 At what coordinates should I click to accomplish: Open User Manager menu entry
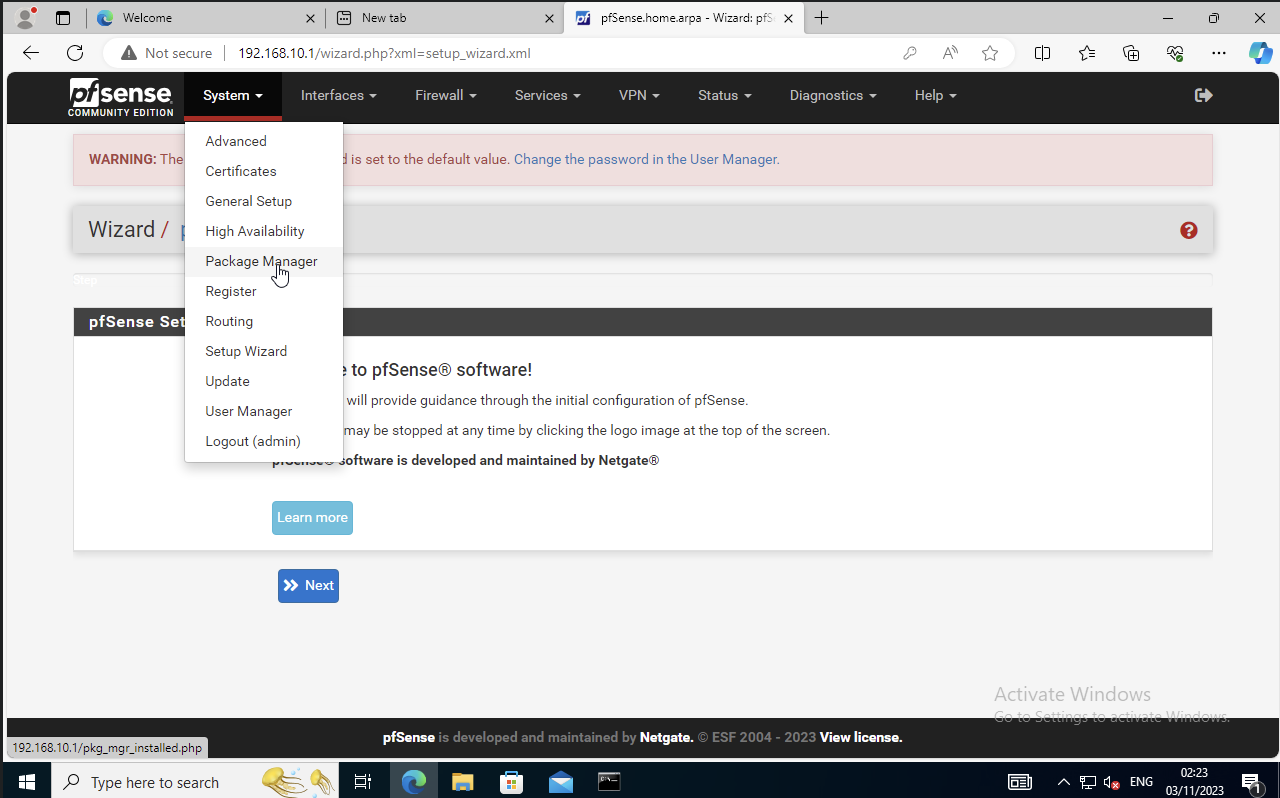point(264,411)
